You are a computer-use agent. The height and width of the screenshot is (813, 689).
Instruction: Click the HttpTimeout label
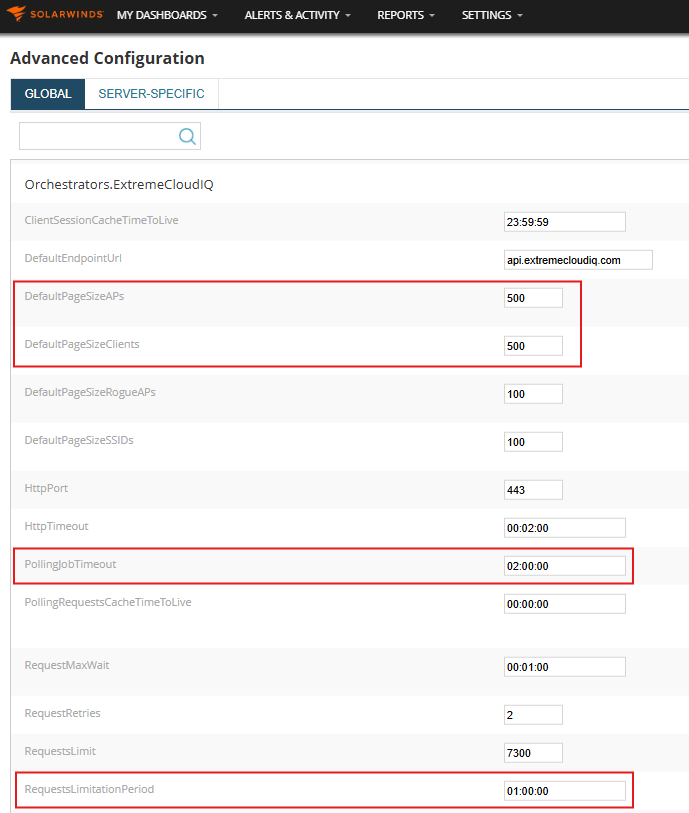click(x=57, y=526)
